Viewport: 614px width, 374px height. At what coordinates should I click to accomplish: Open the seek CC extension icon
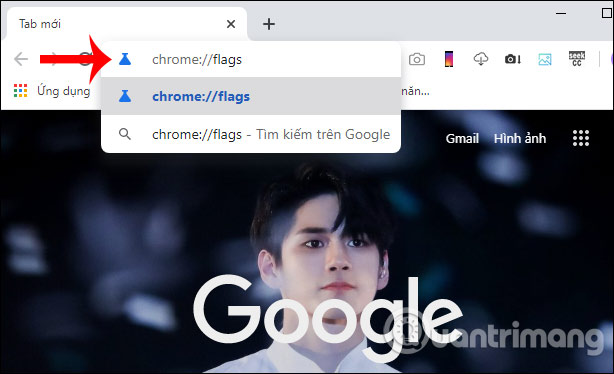coord(577,59)
